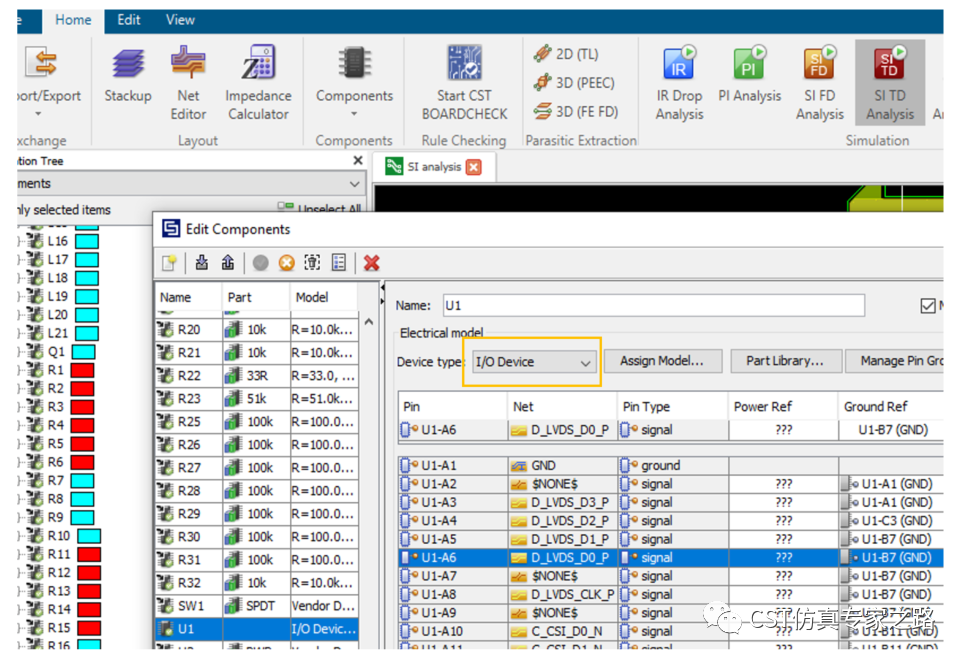Expand the R5 tree node

(x=20, y=444)
